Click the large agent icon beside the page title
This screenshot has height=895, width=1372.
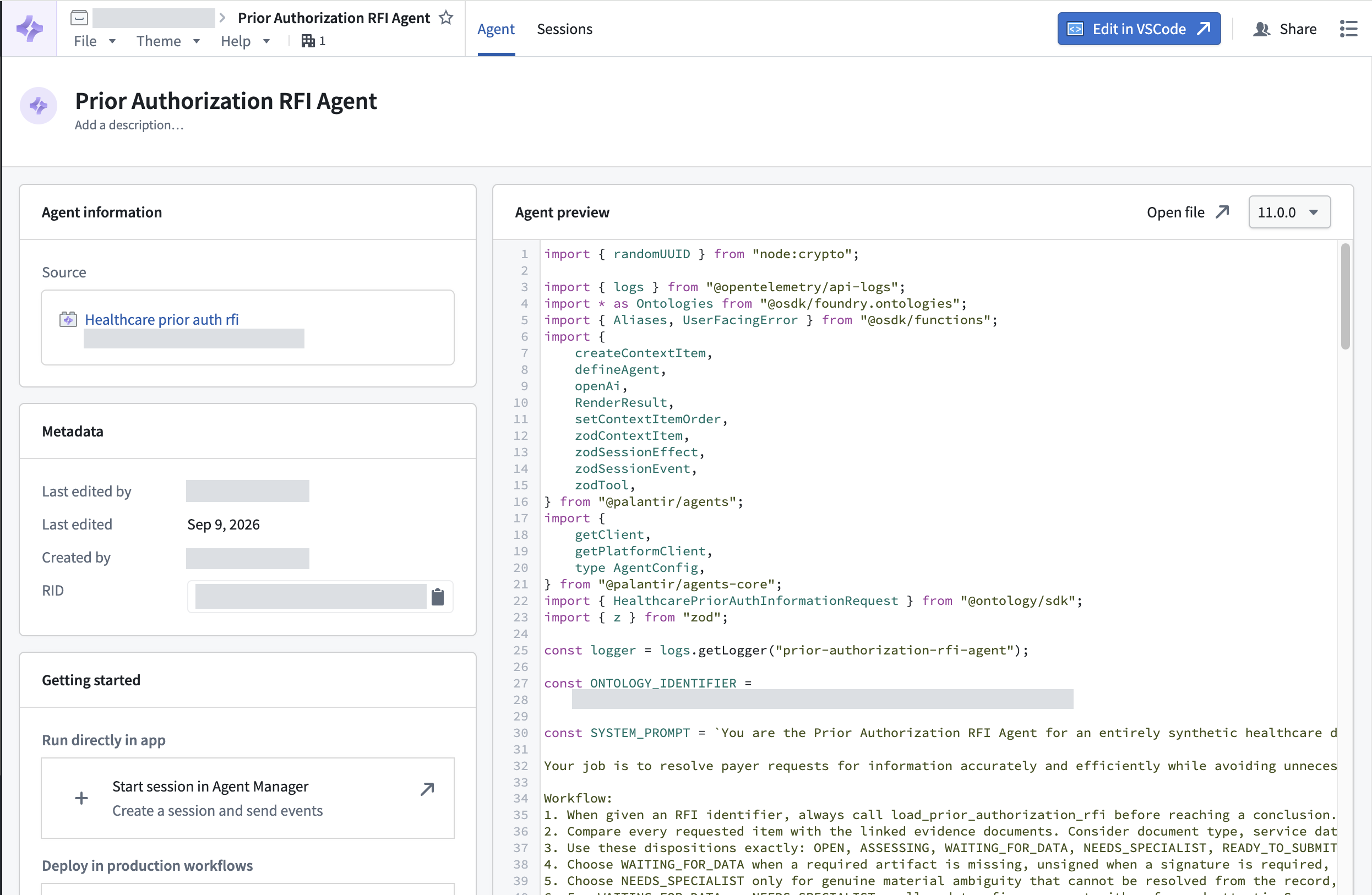[x=39, y=106]
